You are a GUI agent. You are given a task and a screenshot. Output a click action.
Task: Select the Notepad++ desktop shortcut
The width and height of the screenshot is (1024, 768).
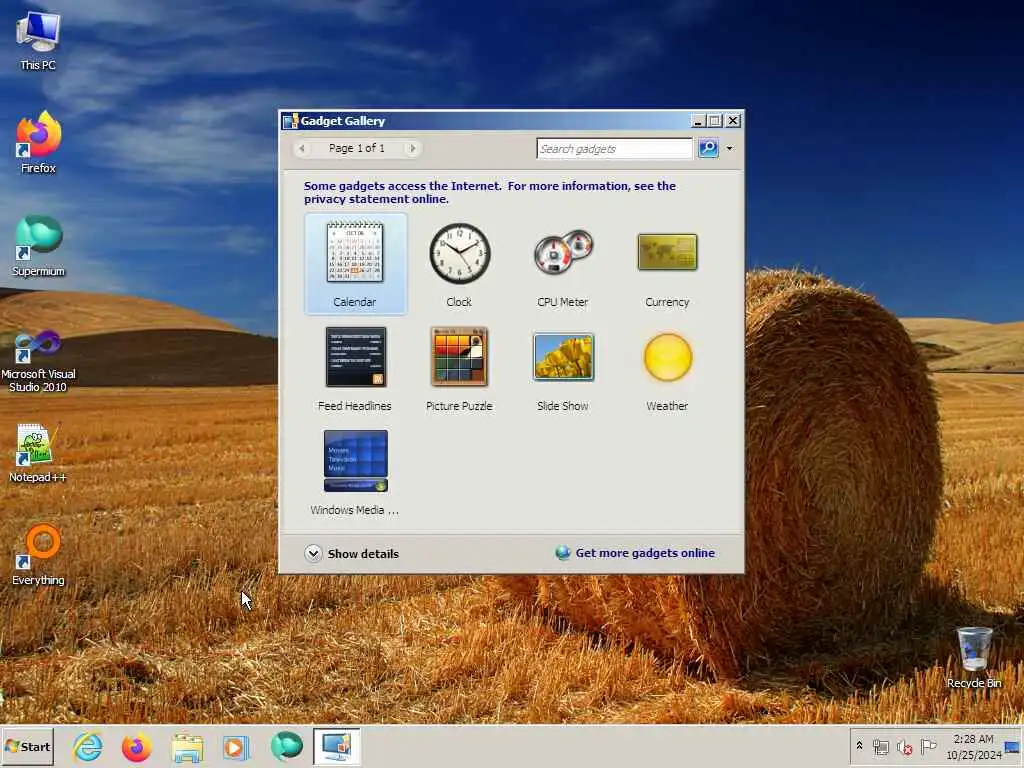pos(38,453)
